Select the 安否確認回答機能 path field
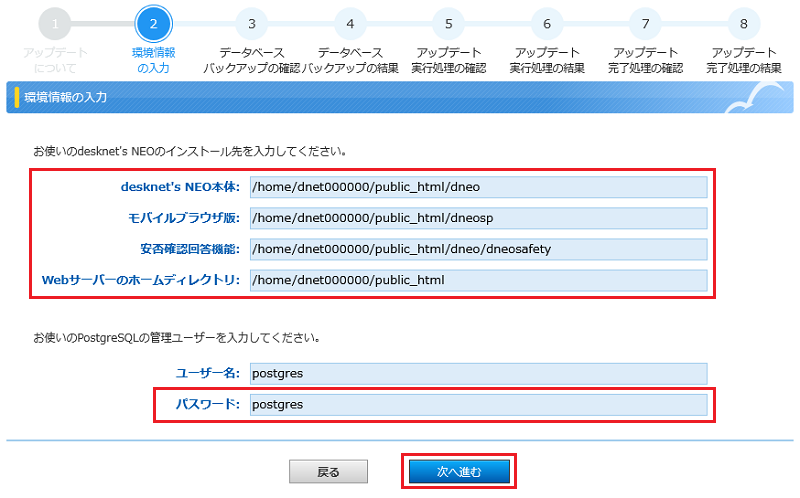 tap(478, 249)
